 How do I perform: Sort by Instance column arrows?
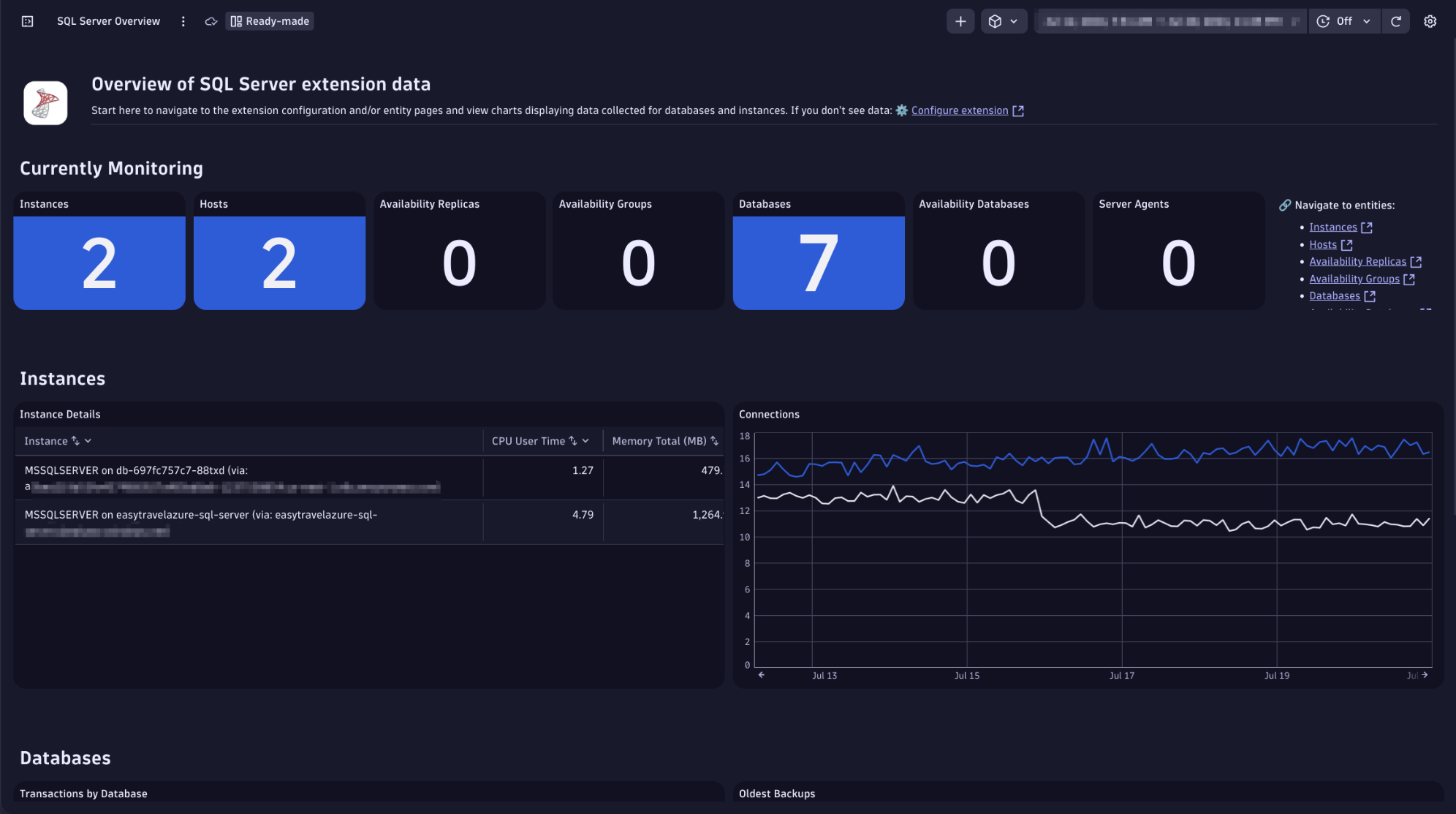pos(75,441)
